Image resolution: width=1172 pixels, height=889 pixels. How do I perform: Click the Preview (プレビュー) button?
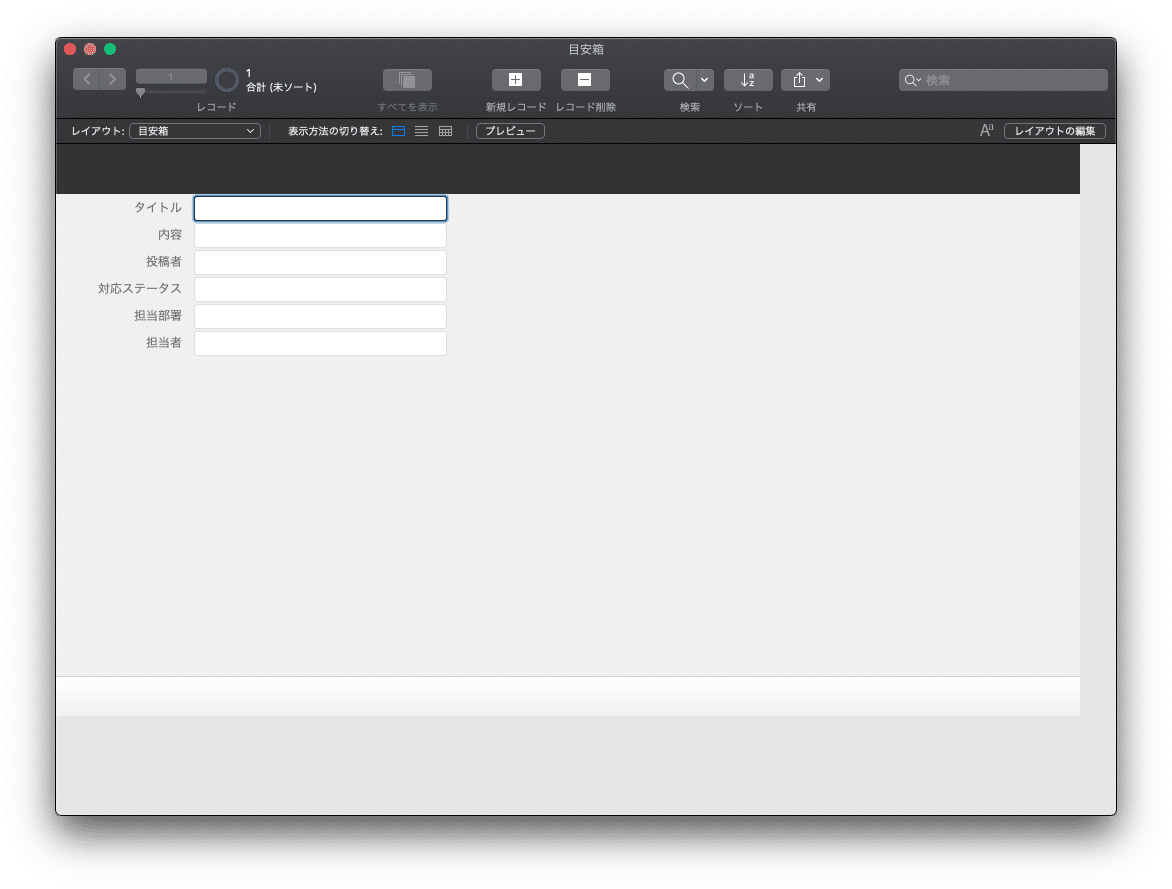pos(511,131)
